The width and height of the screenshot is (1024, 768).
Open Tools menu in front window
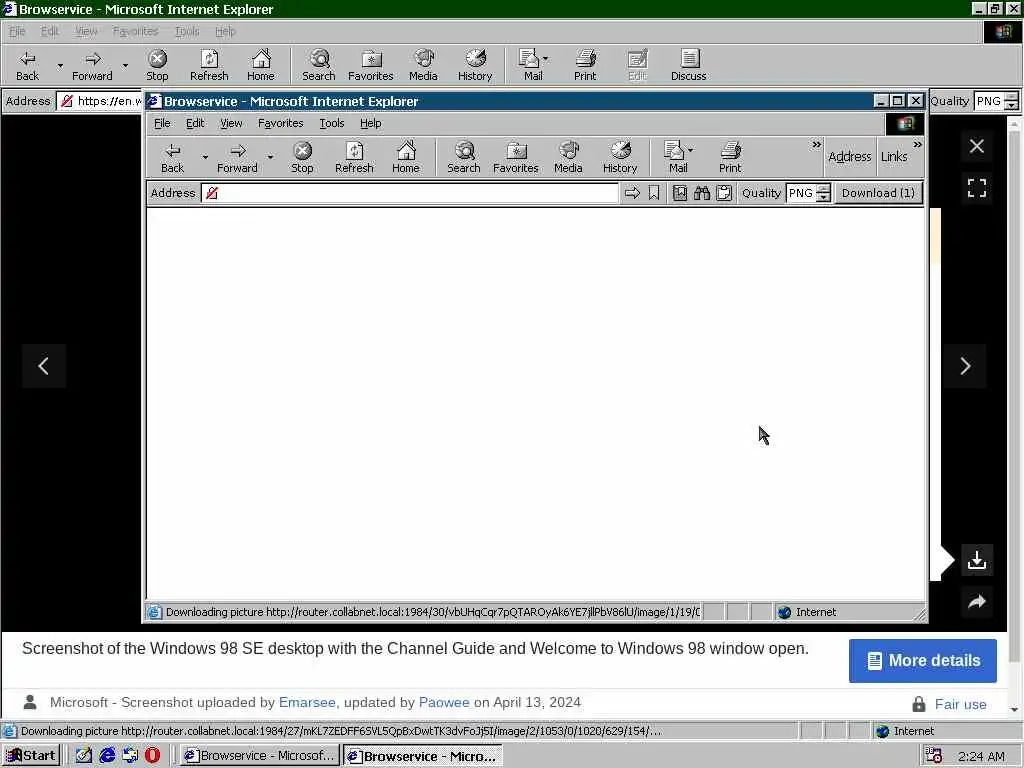pyautogui.click(x=331, y=123)
